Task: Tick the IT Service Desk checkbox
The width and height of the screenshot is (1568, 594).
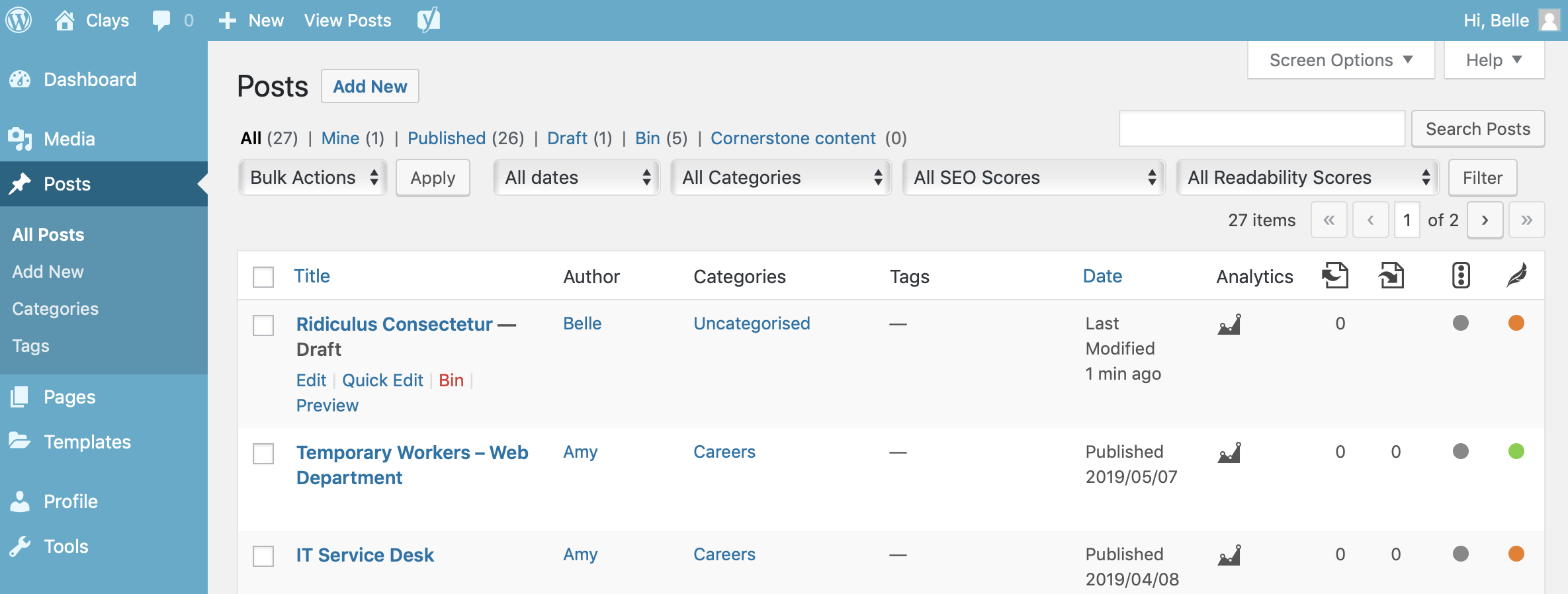Action: pyautogui.click(x=263, y=556)
